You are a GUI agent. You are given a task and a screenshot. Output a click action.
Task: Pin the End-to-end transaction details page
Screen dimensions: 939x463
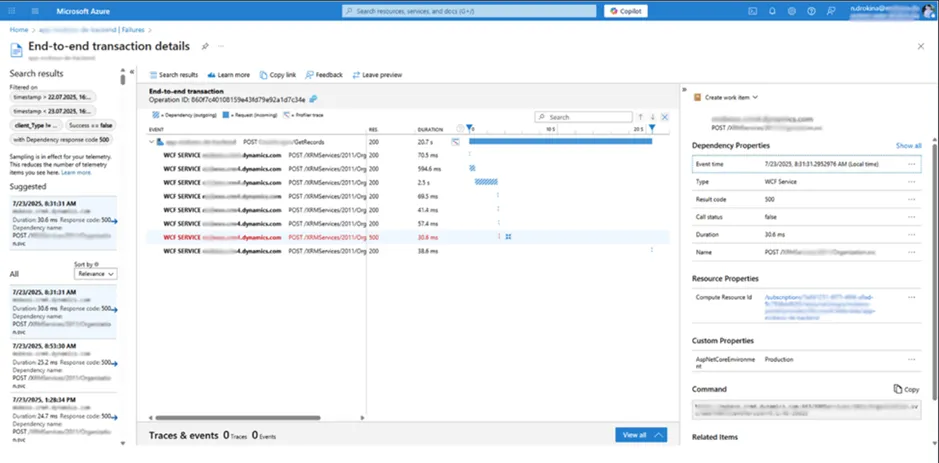tap(205, 47)
